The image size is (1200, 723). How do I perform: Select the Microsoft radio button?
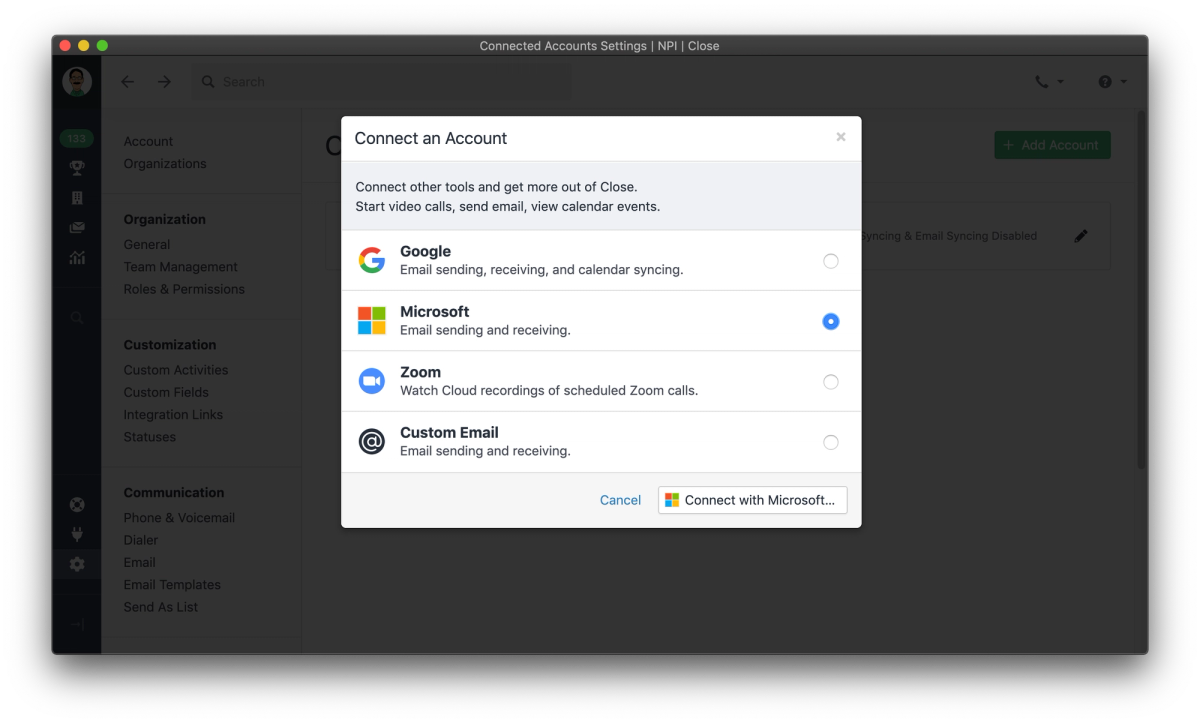tap(831, 321)
